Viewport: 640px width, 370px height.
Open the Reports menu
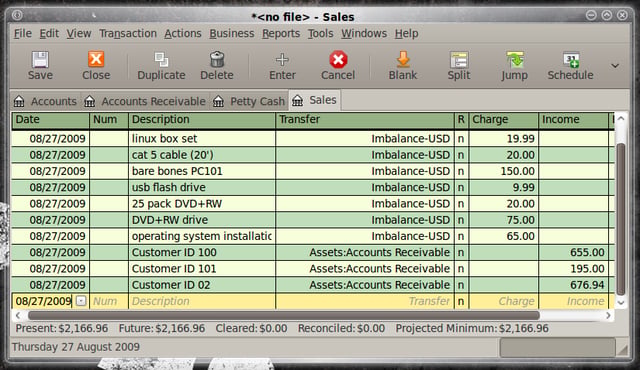281,33
